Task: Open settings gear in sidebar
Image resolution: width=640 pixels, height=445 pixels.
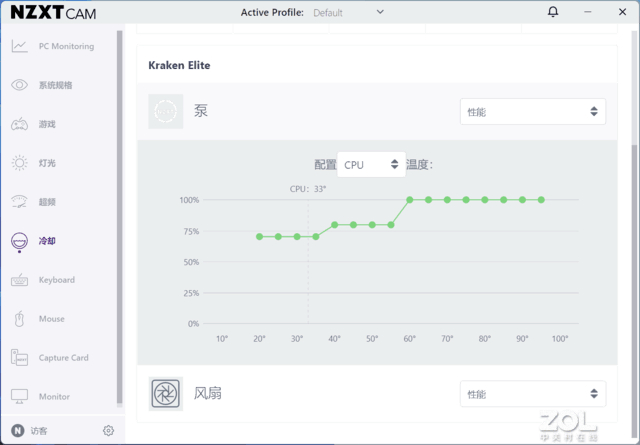Action: tap(108, 431)
